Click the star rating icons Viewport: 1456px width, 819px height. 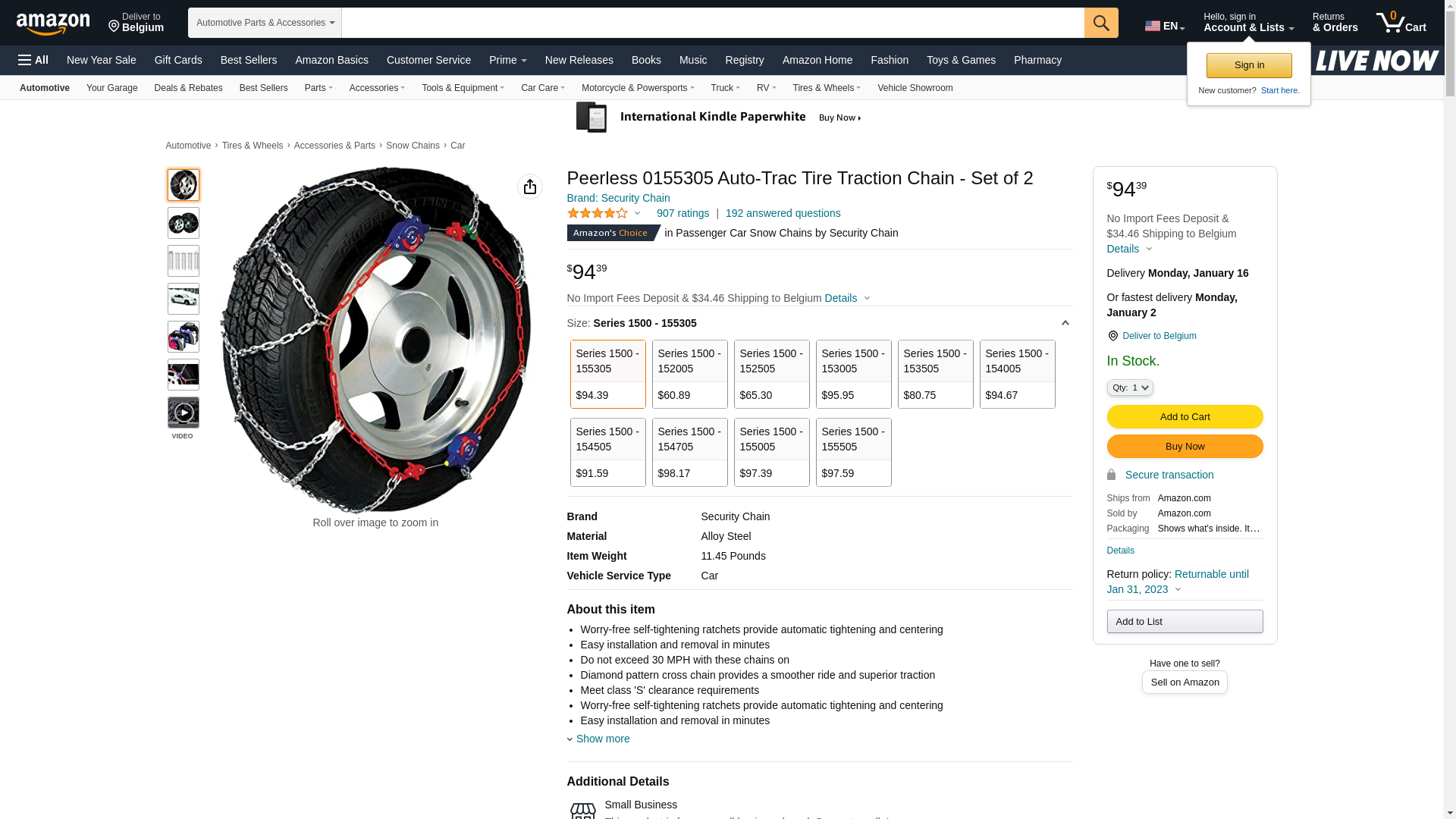pos(598,214)
